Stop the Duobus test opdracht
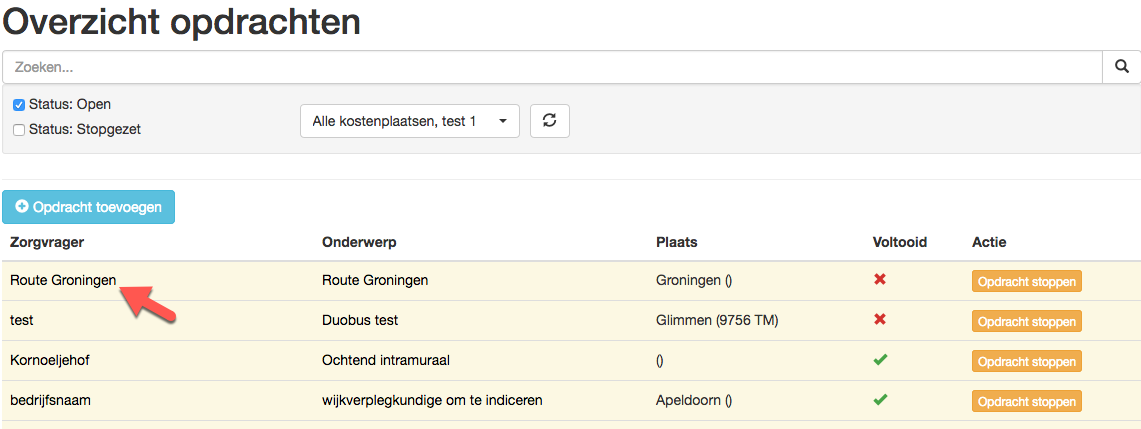The image size is (1141, 429). click(1027, 321)
